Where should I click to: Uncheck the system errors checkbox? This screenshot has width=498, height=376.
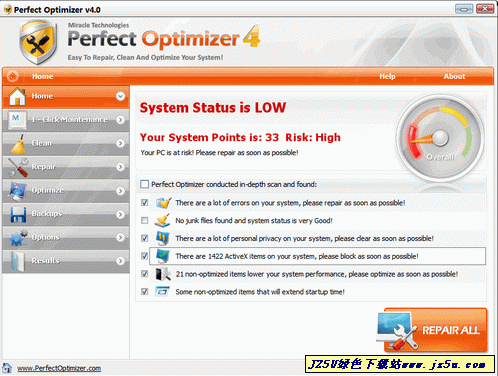tap(144, 203)
